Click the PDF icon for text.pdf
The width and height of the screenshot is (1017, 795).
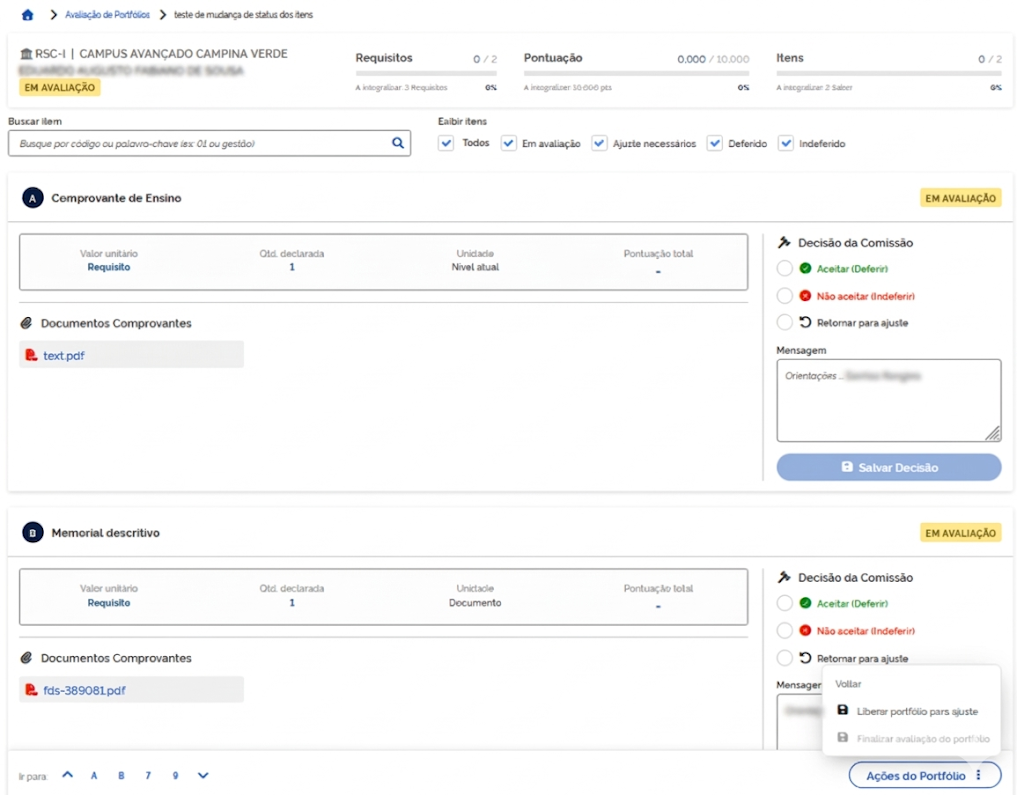31,355
